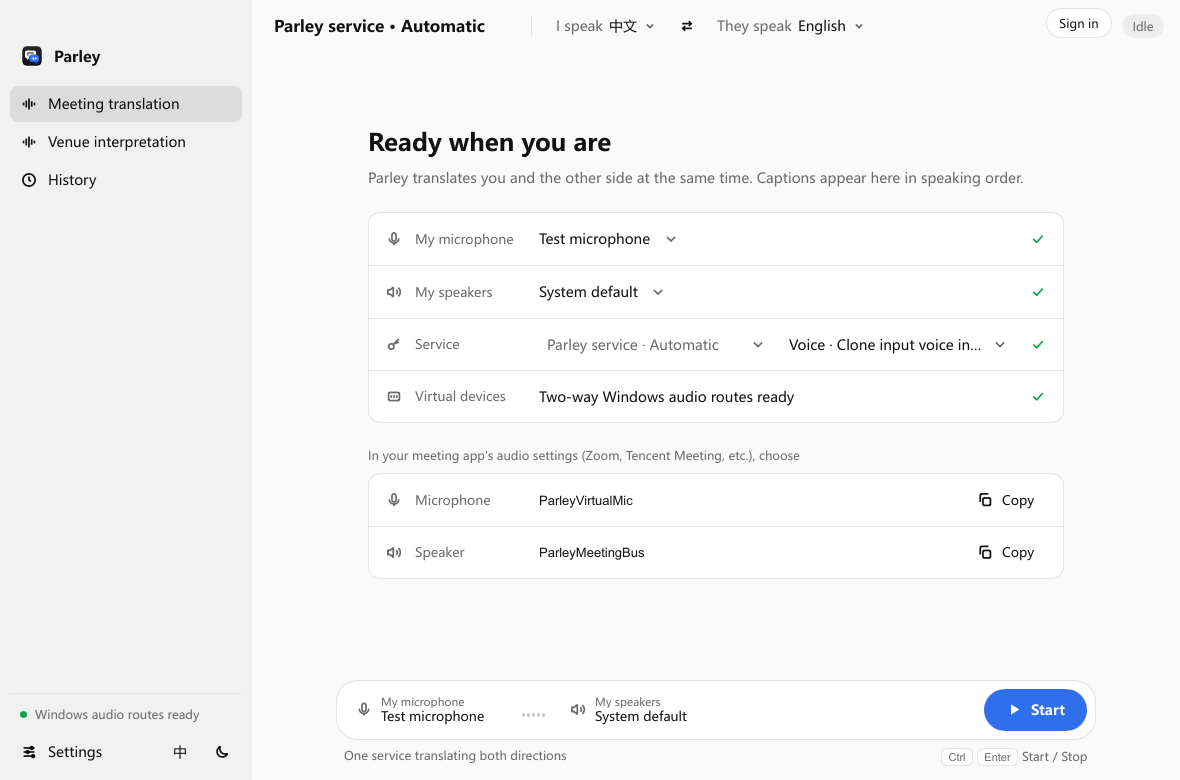Viewport: 1180px width, 780px height.
Task: Click the Settings sliders icon
Action: coord(29,752)
